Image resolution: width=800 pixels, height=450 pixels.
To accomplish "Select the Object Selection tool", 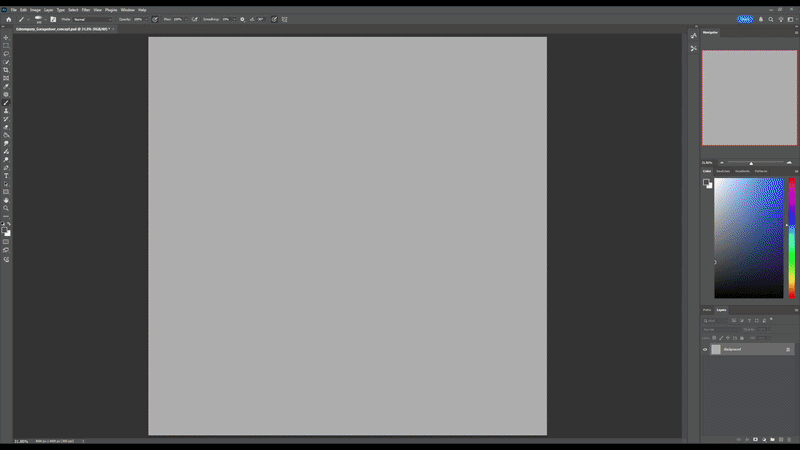I will pyautogui.click(x=6, y=62).
